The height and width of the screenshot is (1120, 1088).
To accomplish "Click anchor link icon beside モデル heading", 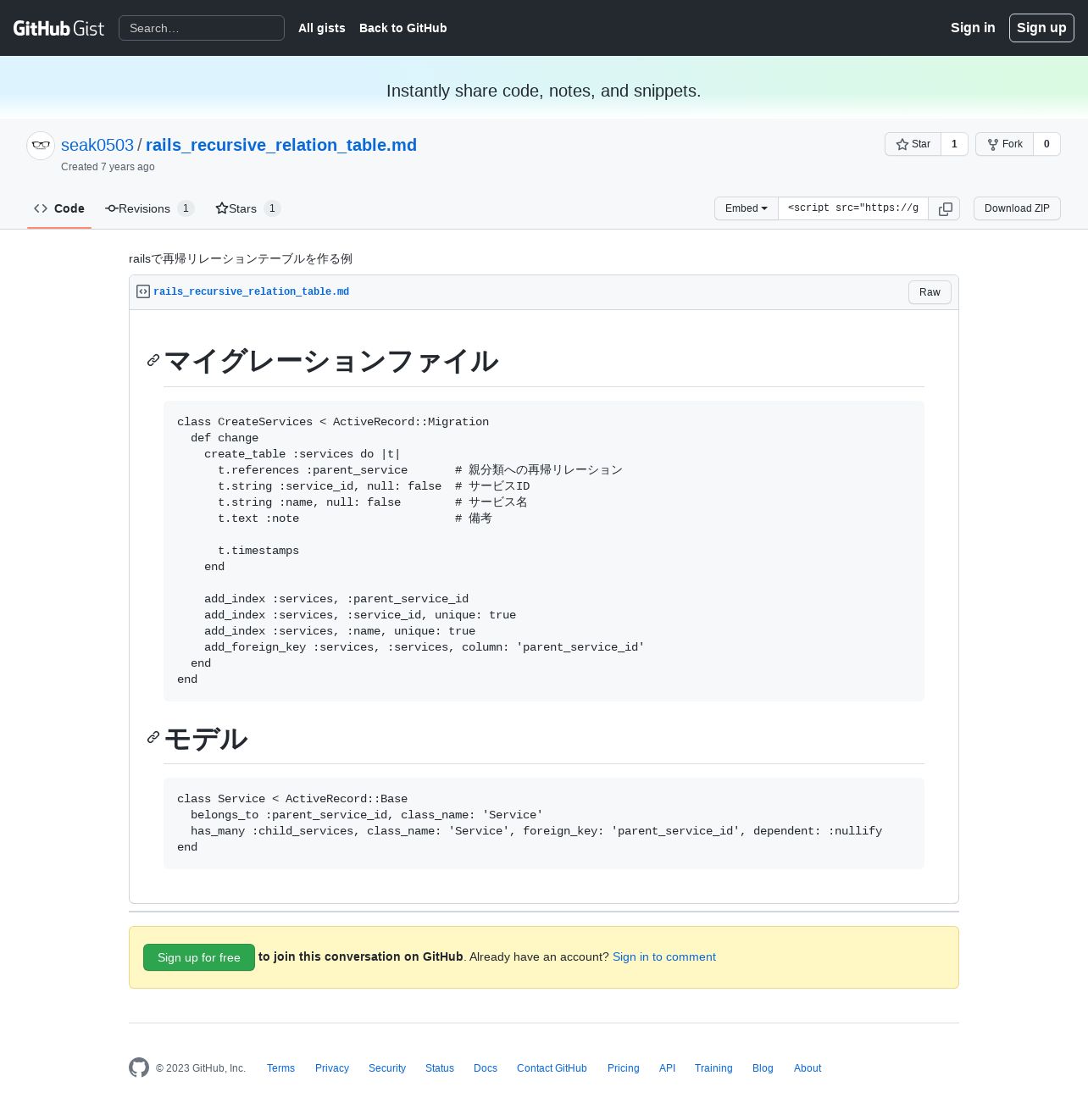I will (x=153, y=737).
